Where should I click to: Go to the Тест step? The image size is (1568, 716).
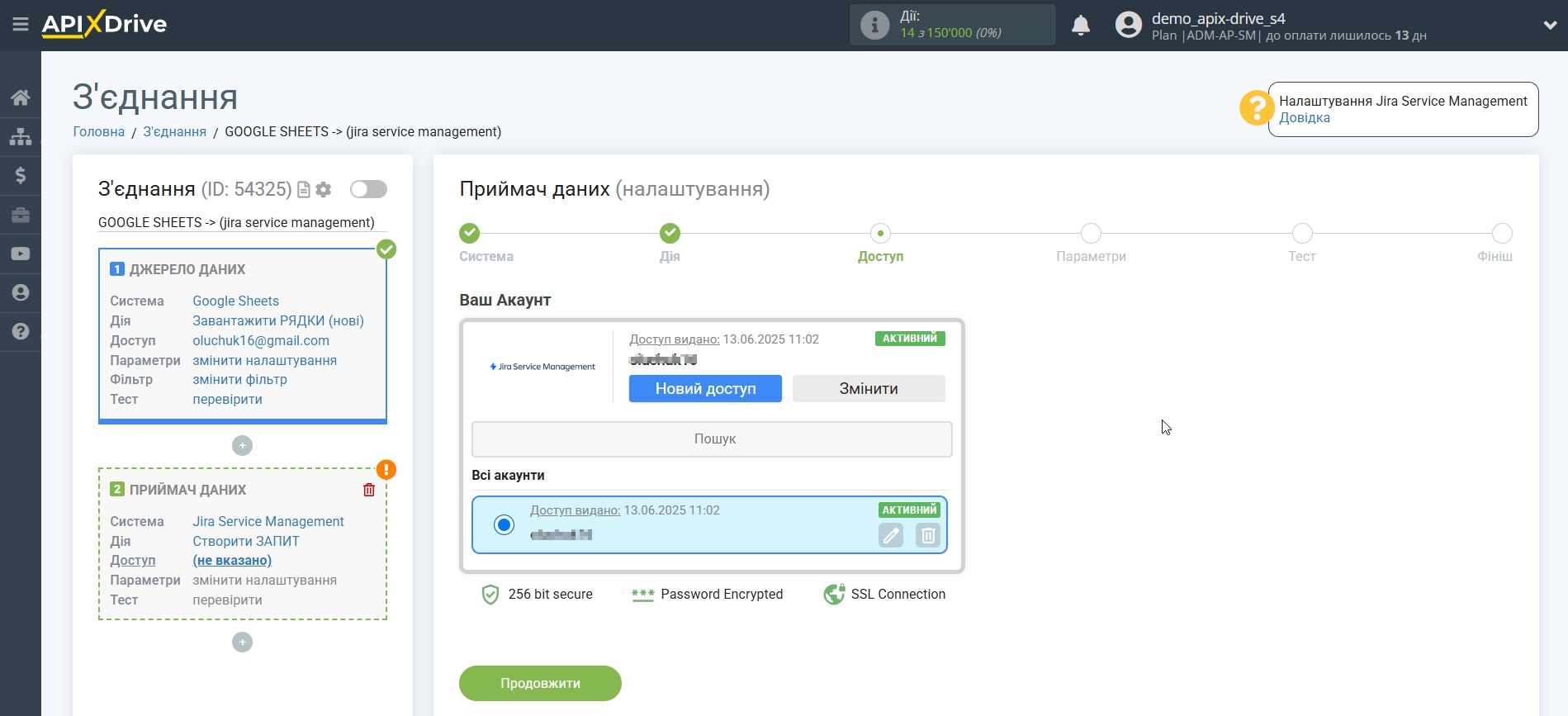point(1302,233)
